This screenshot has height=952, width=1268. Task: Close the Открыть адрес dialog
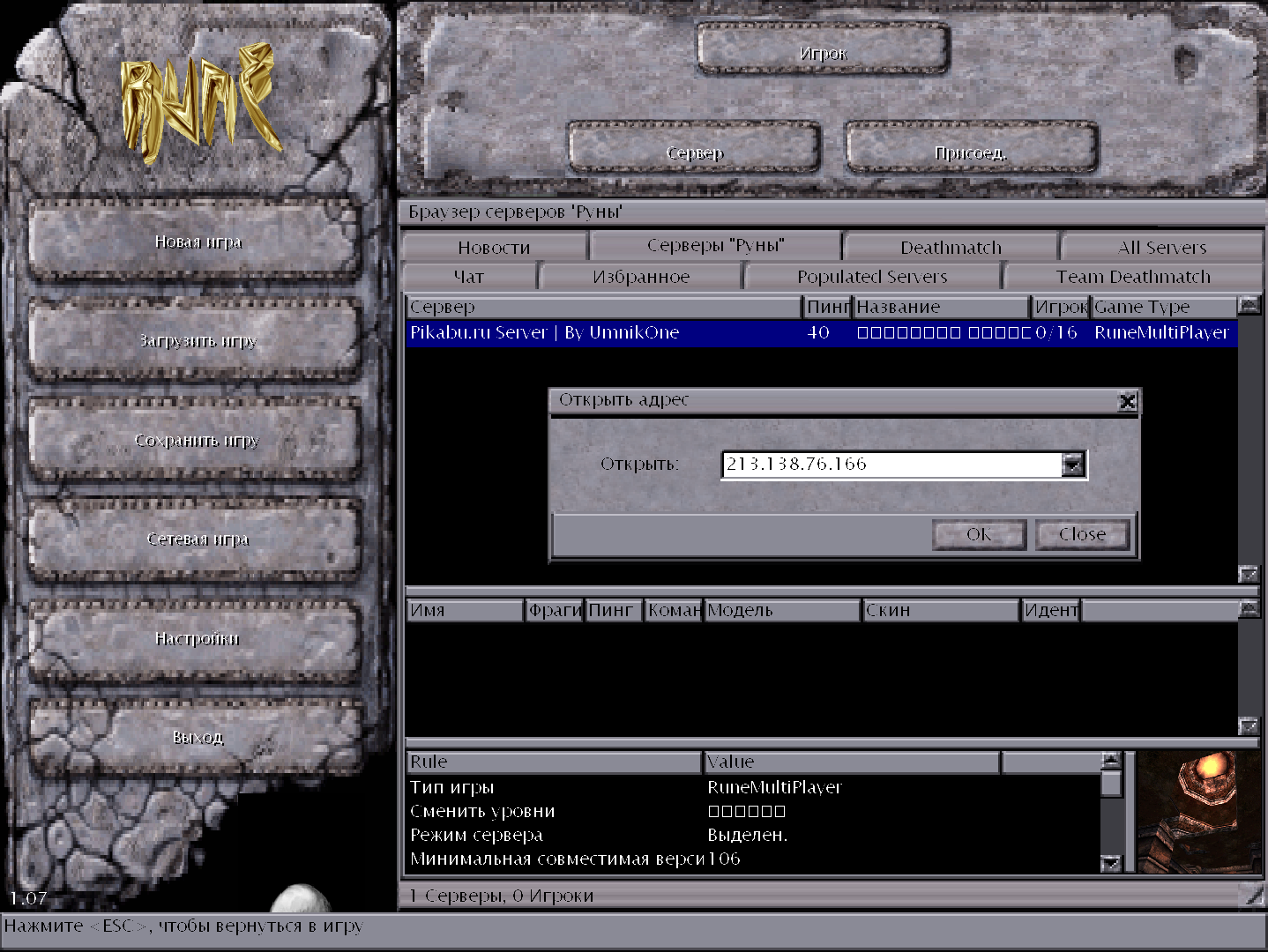1127,402
